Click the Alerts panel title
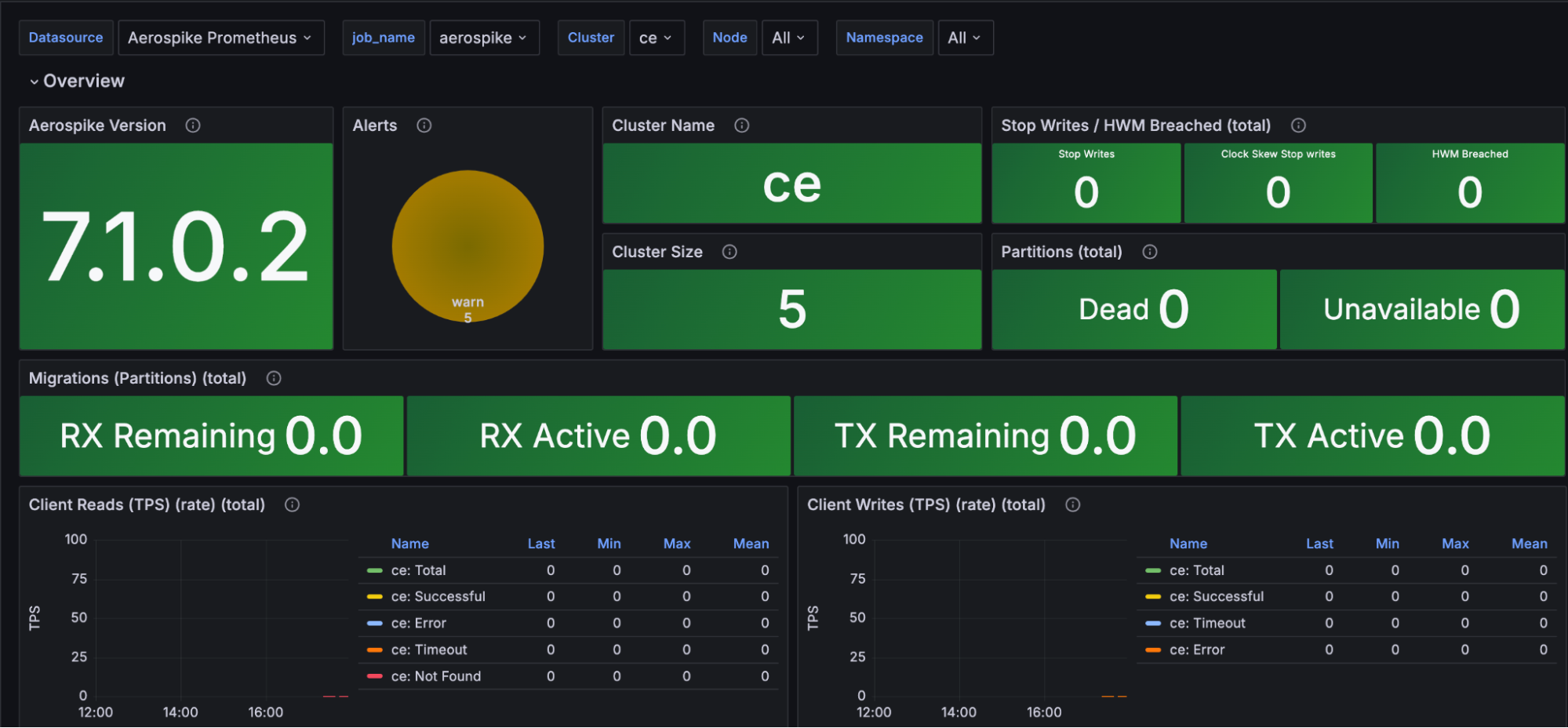1568x728 pixels. [375, 126]
